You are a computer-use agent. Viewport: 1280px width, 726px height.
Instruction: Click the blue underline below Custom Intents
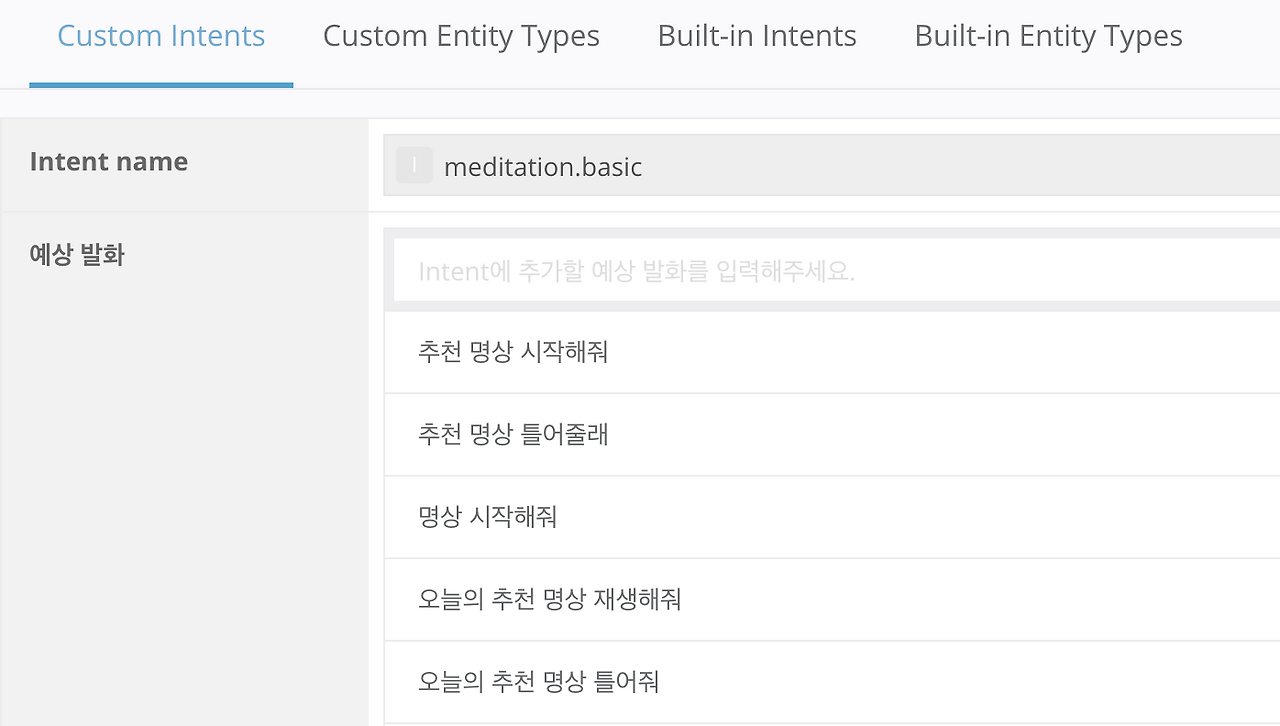(161, 85)
